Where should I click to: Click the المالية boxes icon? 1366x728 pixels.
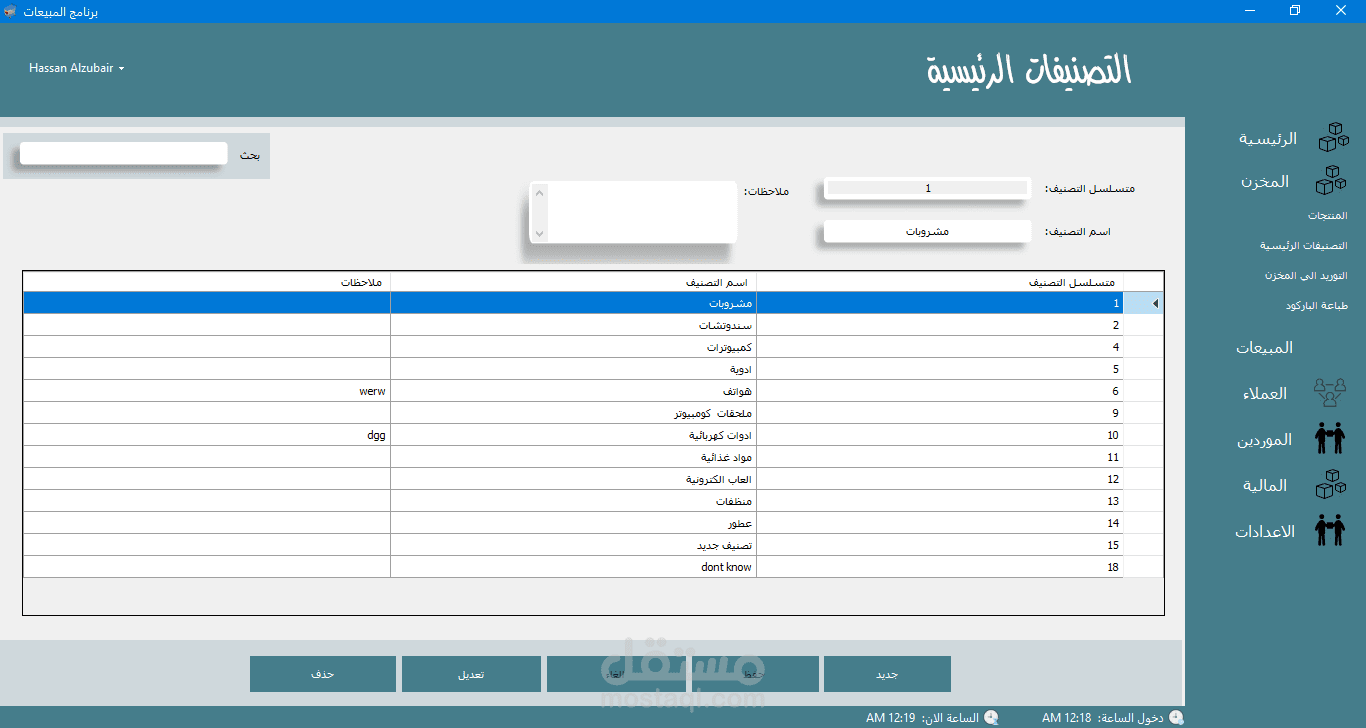point(1329,485)
